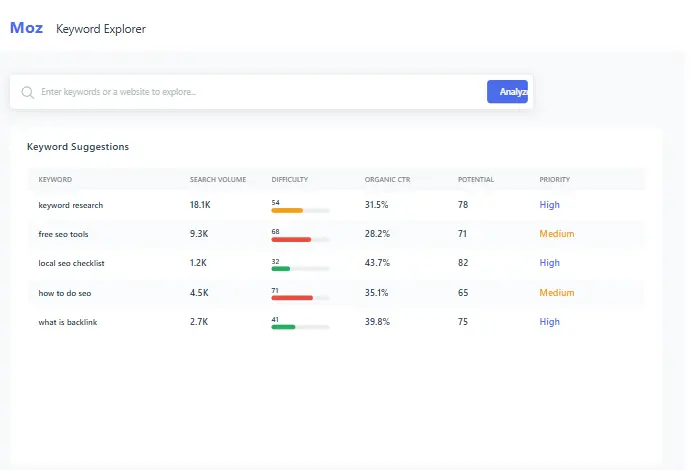The width and height of the screenshot is (694, 471).
Task: Click organic CTR value 35.1%
Action: click(x=376, y=293)
